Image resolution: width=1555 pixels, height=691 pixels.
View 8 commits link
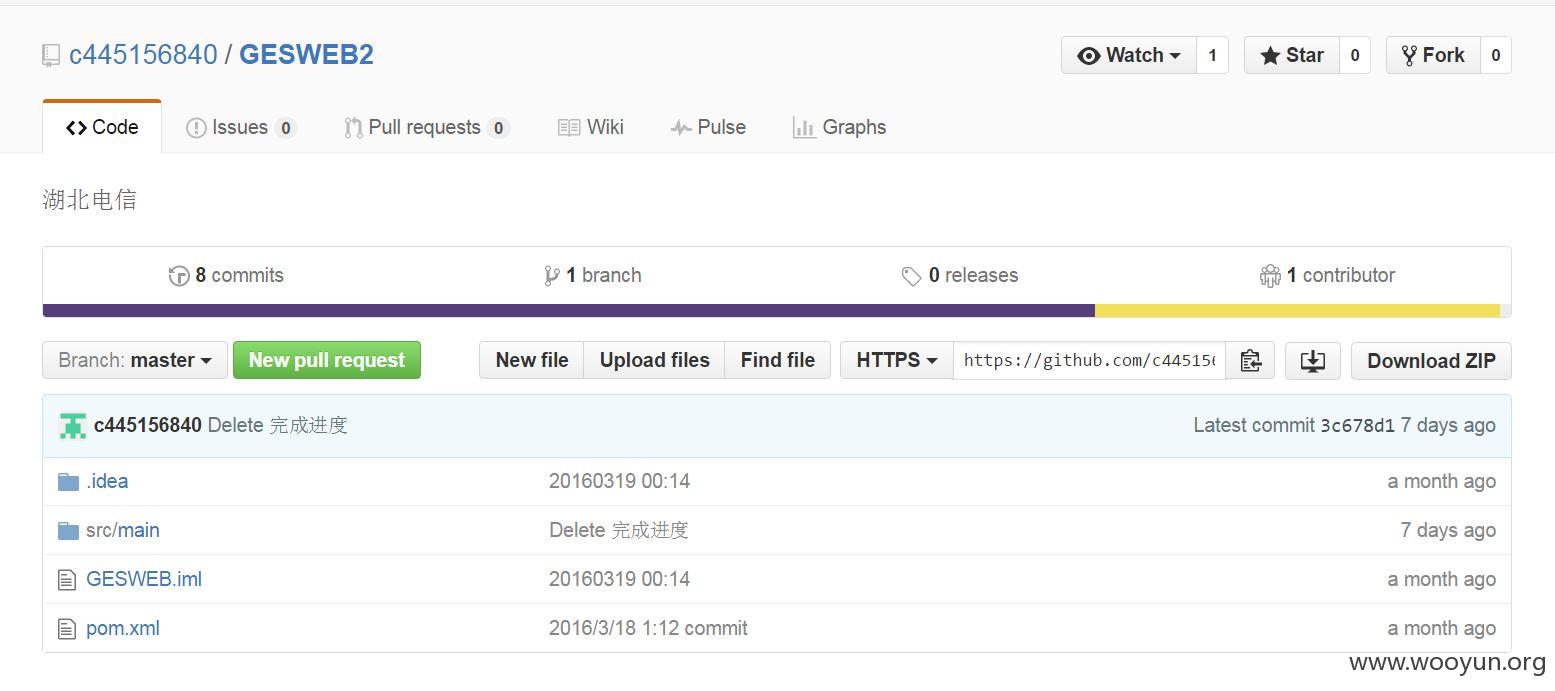(x=226, y=276)
